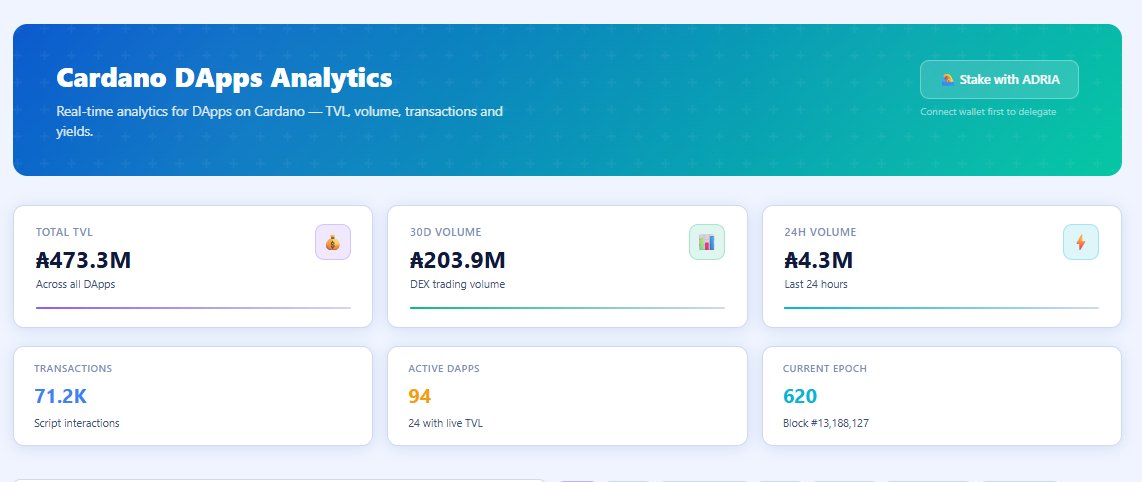Click the 'Last 24 hours' label
The image size is (1142, 482).
point(816,284)
